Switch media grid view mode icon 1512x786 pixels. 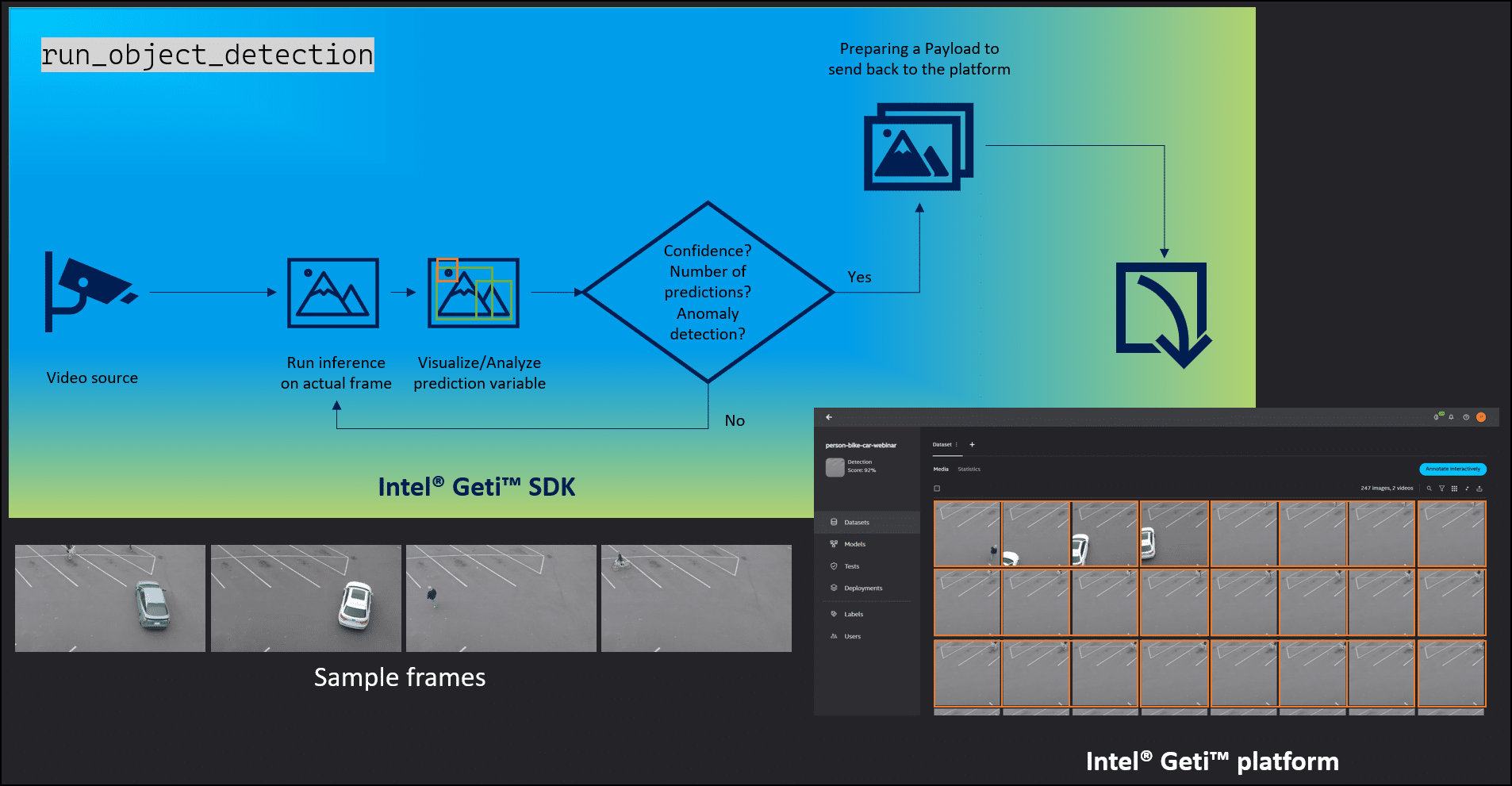[x=1454, y=489]
